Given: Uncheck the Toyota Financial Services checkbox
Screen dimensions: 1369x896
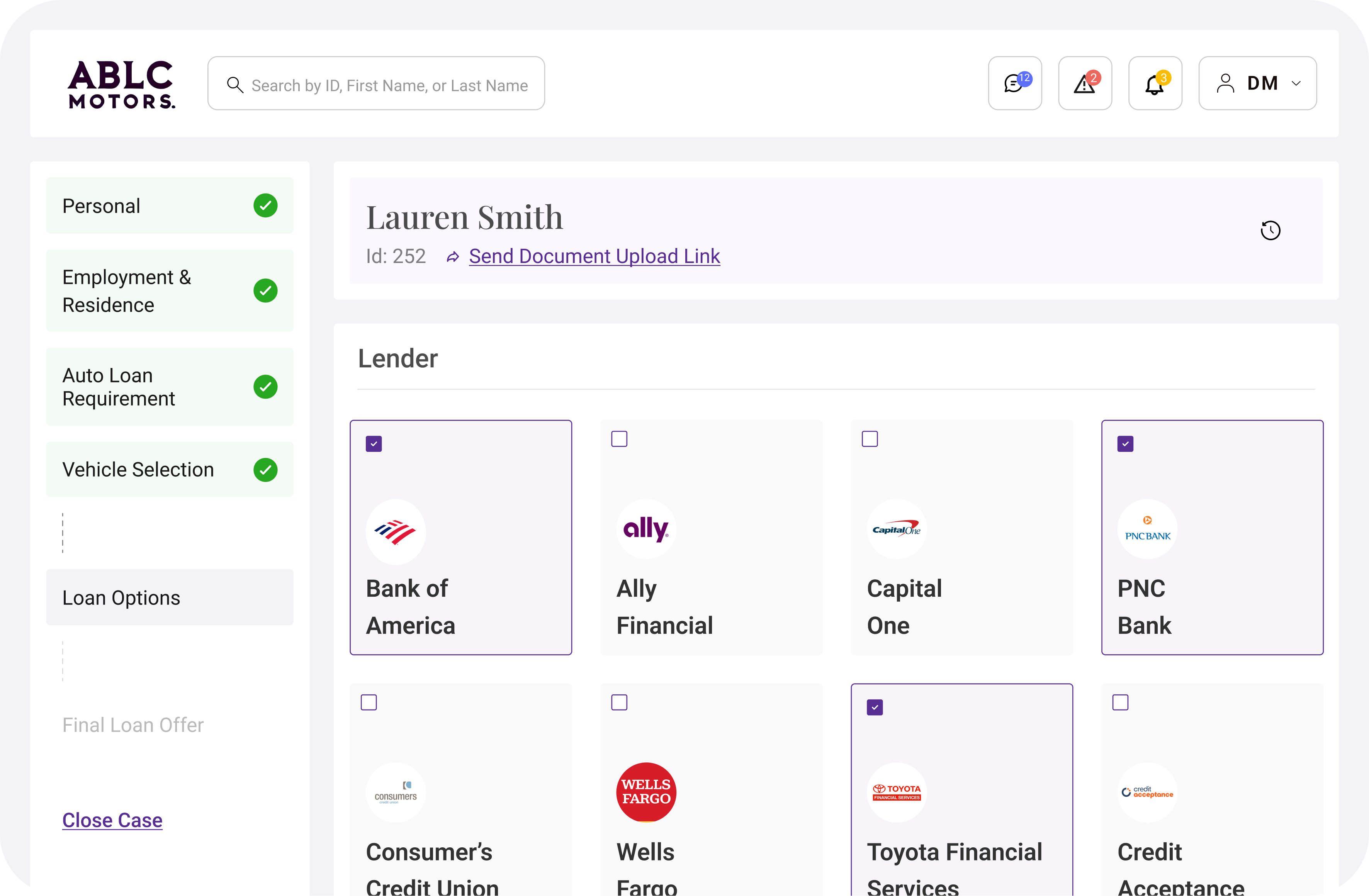Looking at the screenshot, I should 875,708.
